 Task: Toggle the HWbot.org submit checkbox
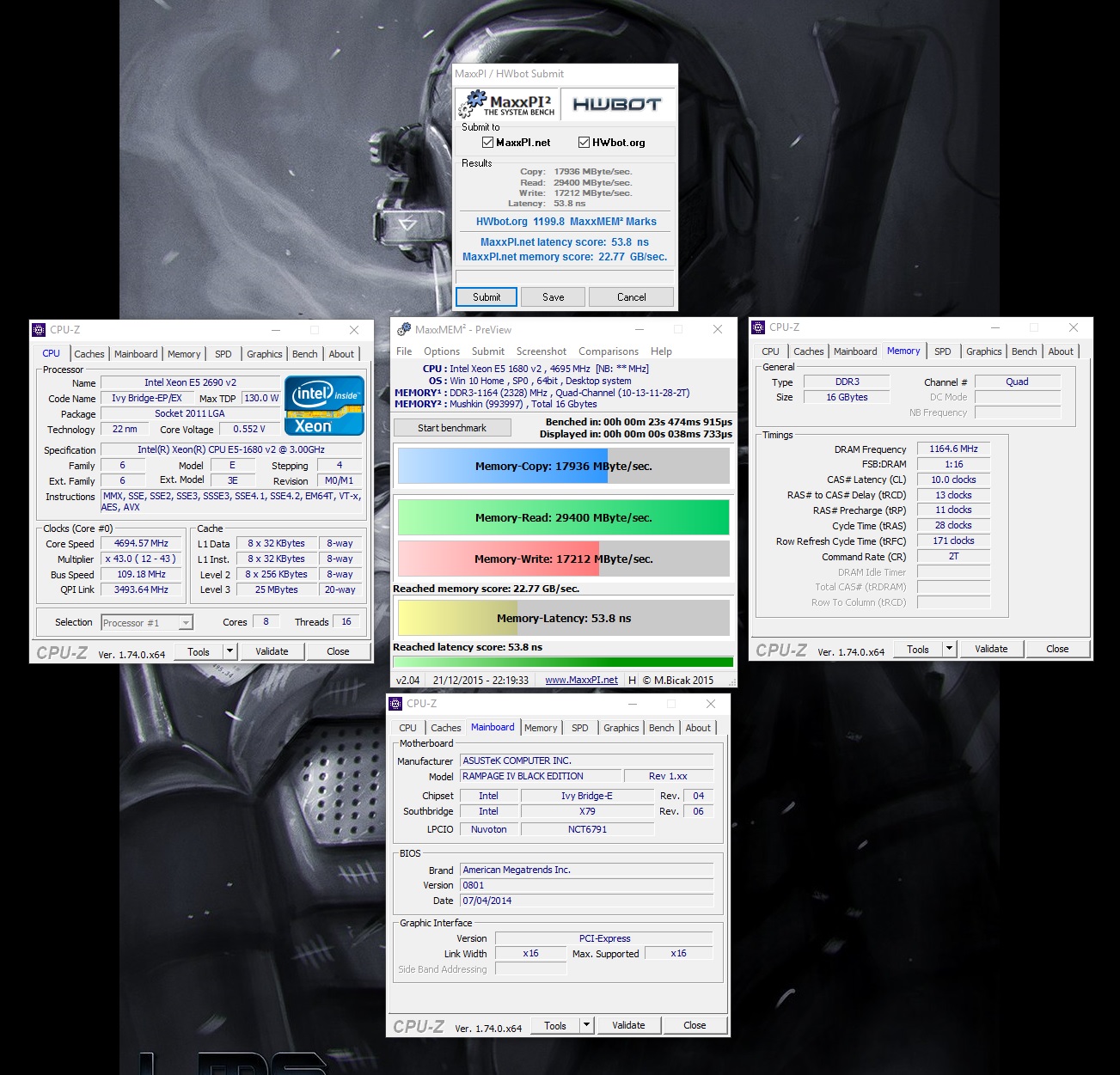click(584, 143)
